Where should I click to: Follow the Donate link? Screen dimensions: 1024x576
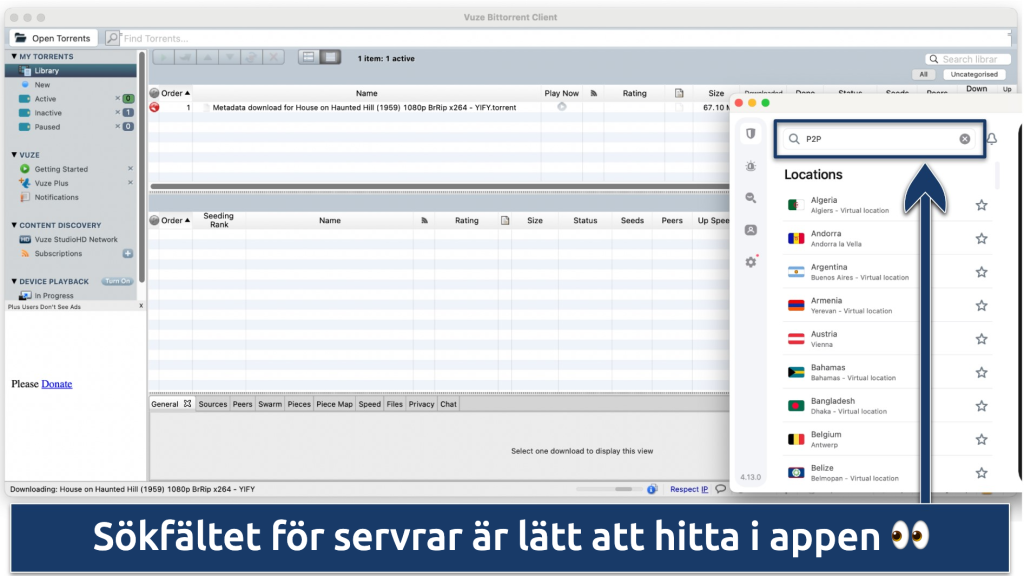pyautogui.click(x=56, y=384)
